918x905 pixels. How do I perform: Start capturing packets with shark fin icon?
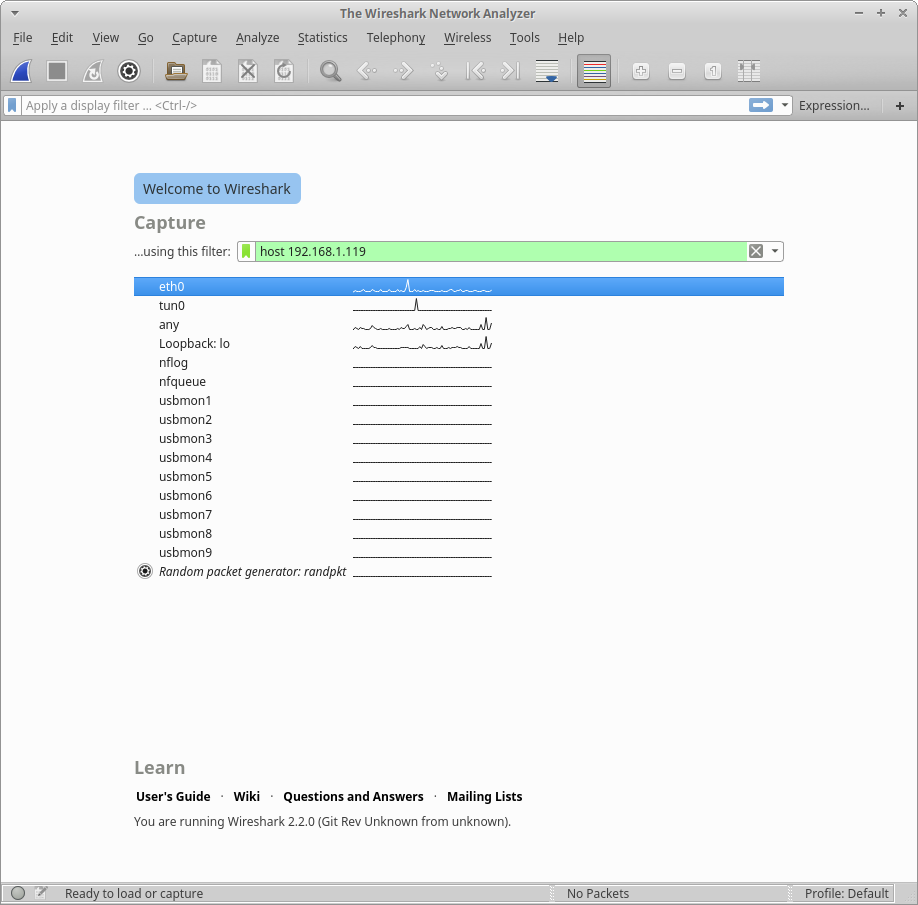[x=21, y=71]
